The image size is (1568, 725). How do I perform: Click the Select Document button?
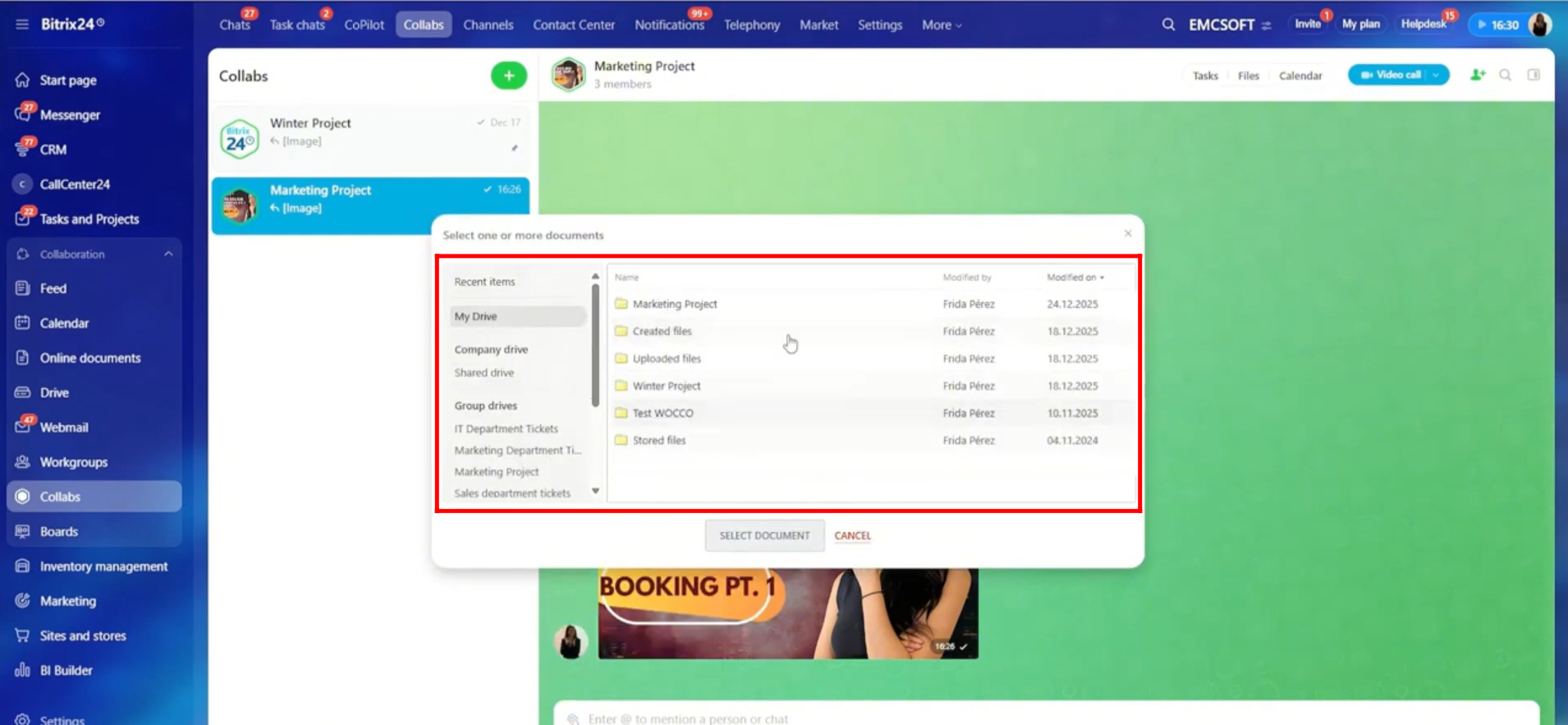(x=764, y=535)
